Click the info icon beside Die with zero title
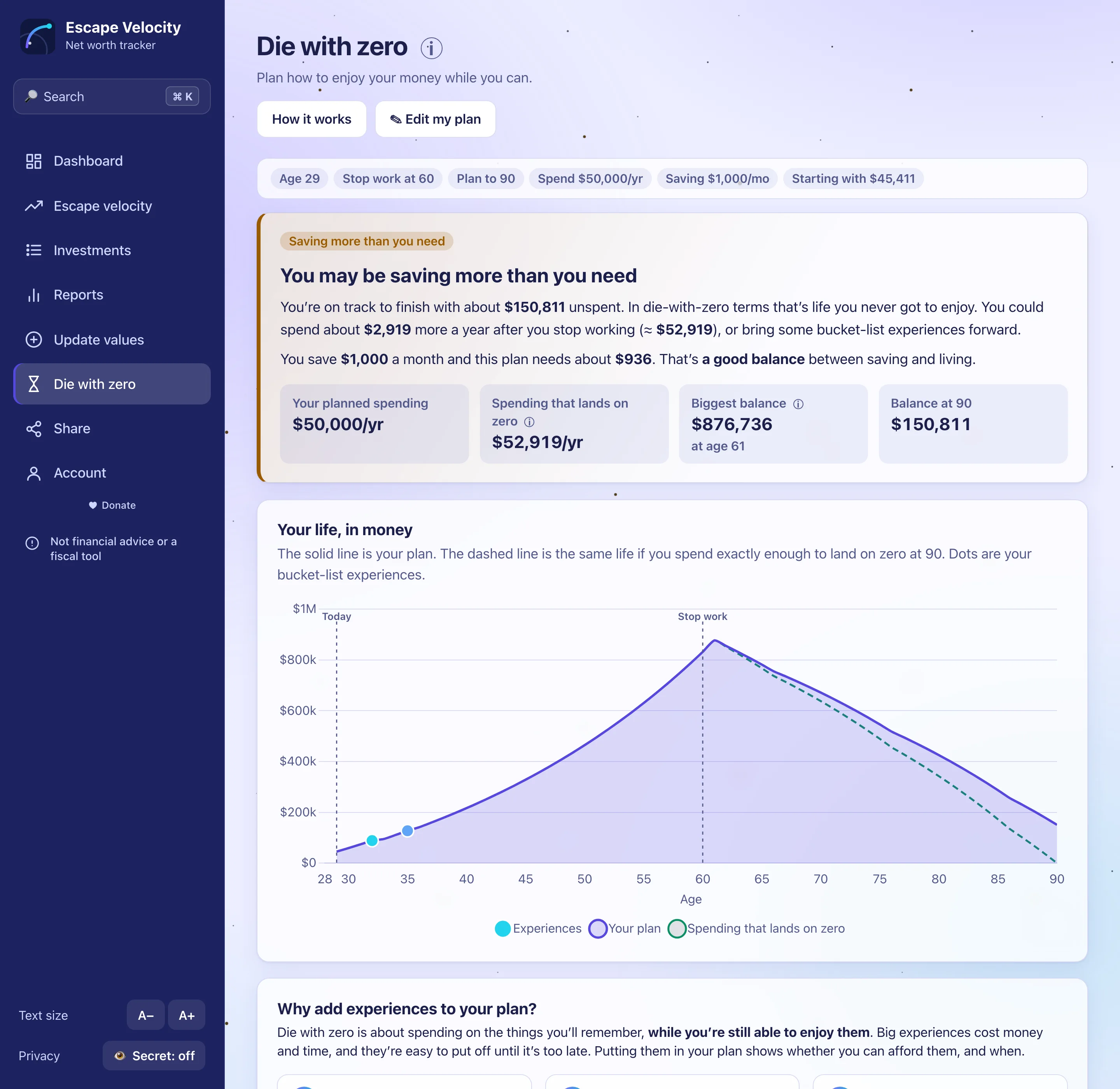 tap(431, 48)
